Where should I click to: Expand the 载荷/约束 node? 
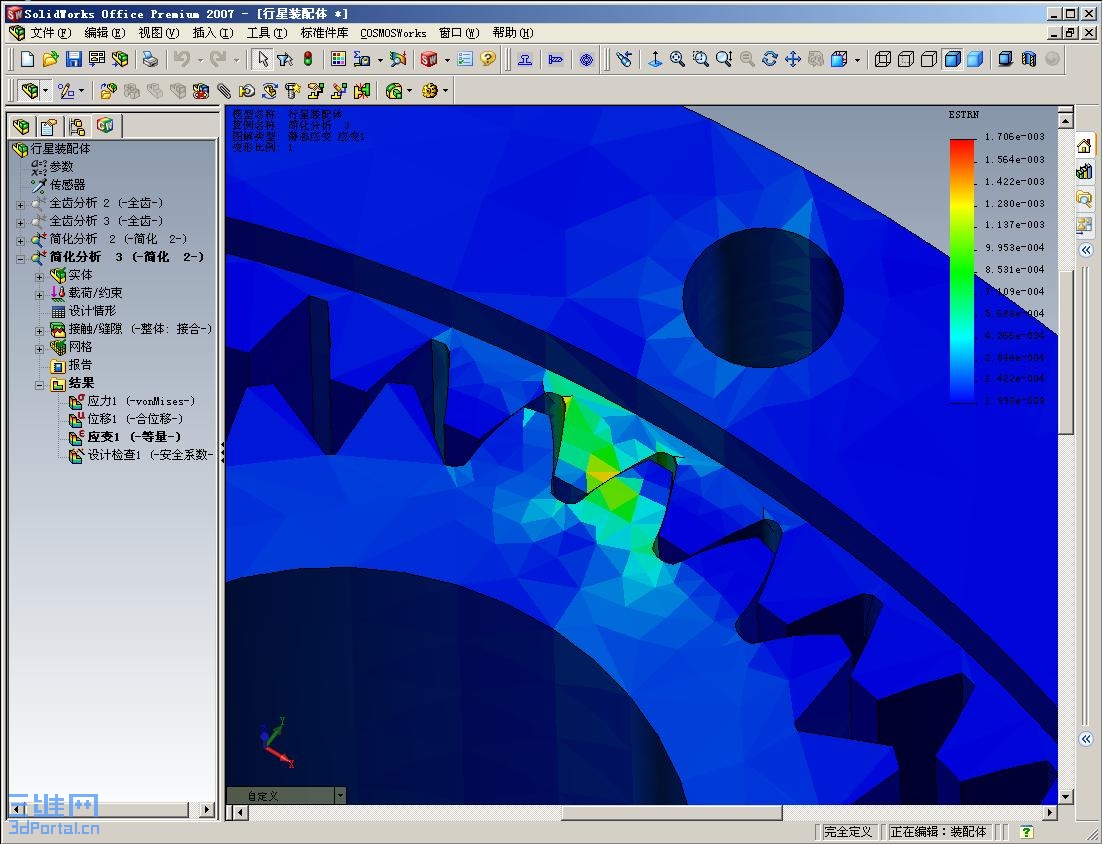click(x=39, y=295)
